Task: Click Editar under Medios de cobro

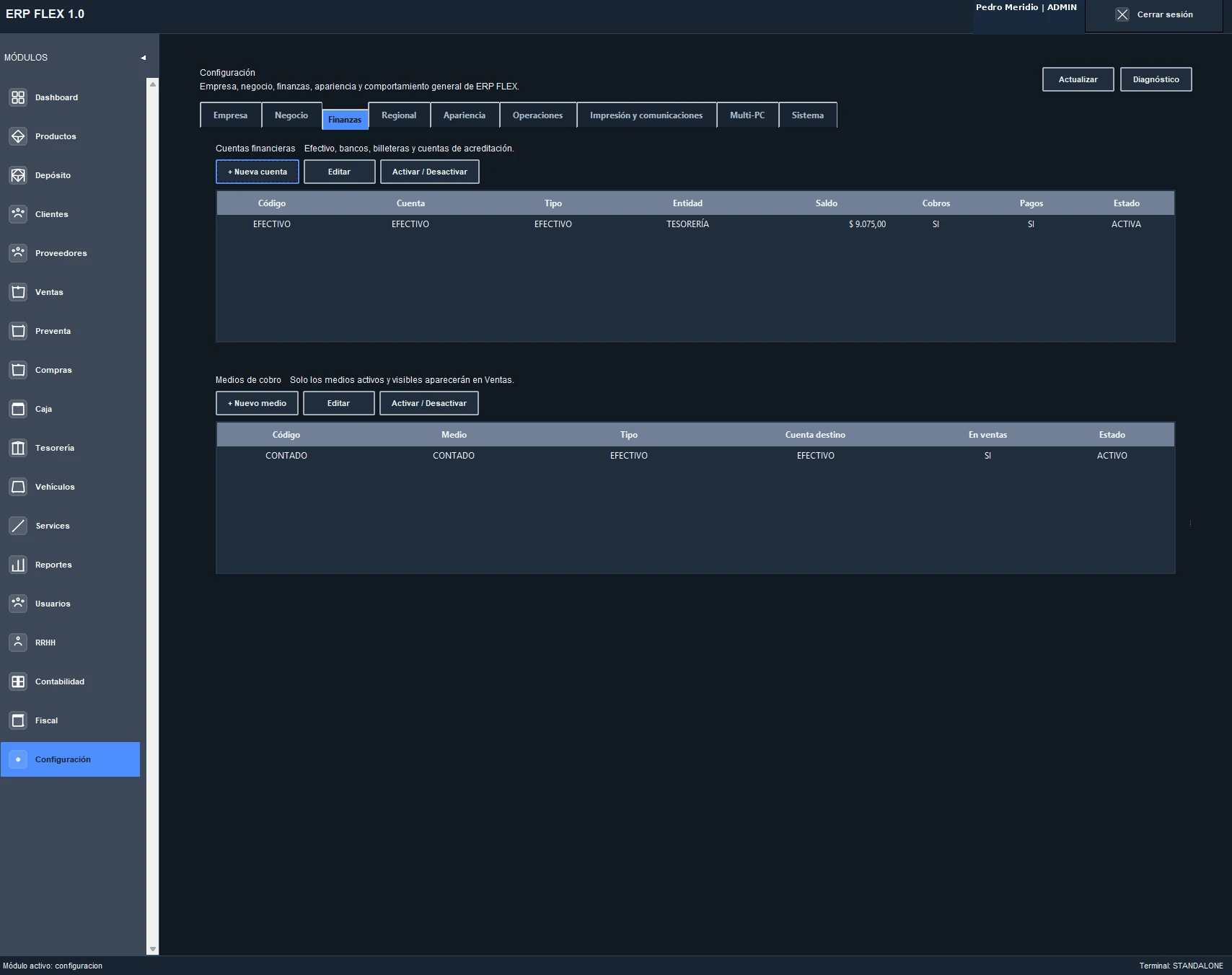Action: click(339, 403)
